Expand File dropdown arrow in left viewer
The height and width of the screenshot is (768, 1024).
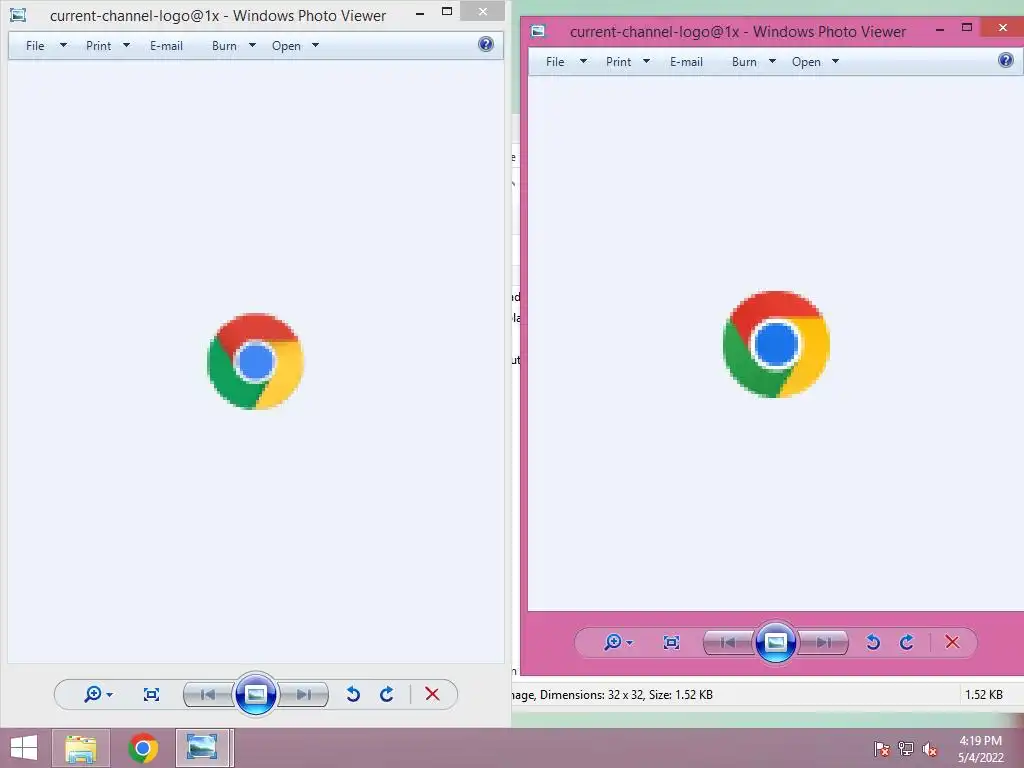[63, 45]
